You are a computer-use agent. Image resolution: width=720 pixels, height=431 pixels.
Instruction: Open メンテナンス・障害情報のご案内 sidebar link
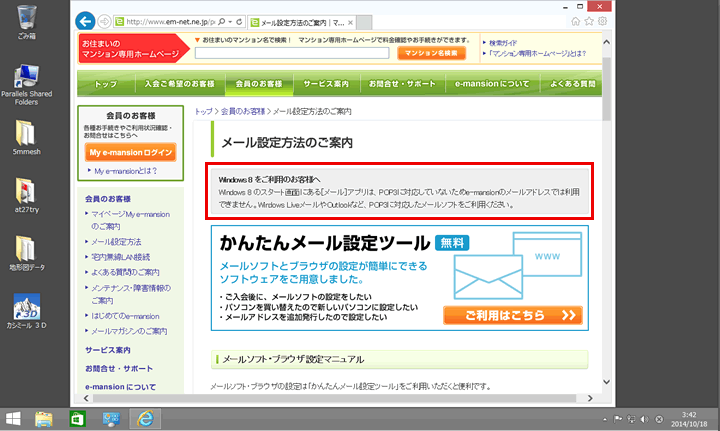point(131,294)
